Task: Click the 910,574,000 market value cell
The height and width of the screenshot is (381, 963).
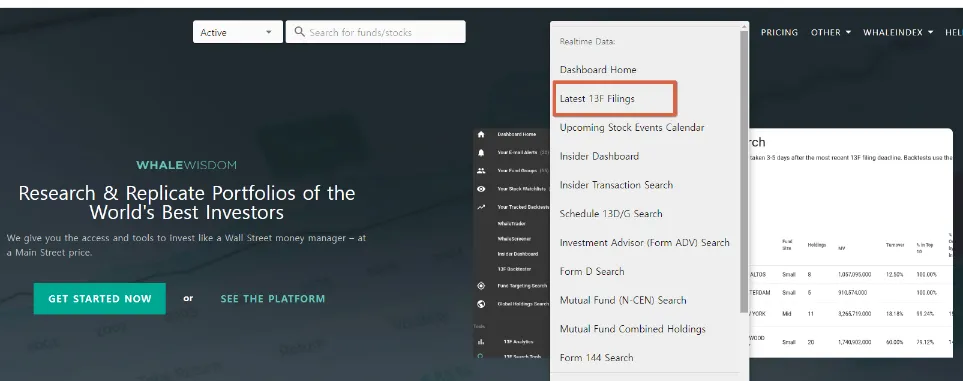Action: (851, 293)
